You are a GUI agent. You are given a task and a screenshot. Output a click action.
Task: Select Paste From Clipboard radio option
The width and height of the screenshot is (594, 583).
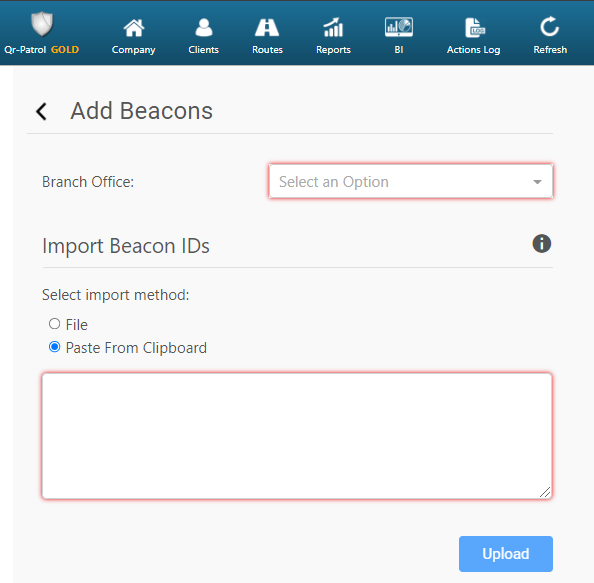[x=55, y=347]
